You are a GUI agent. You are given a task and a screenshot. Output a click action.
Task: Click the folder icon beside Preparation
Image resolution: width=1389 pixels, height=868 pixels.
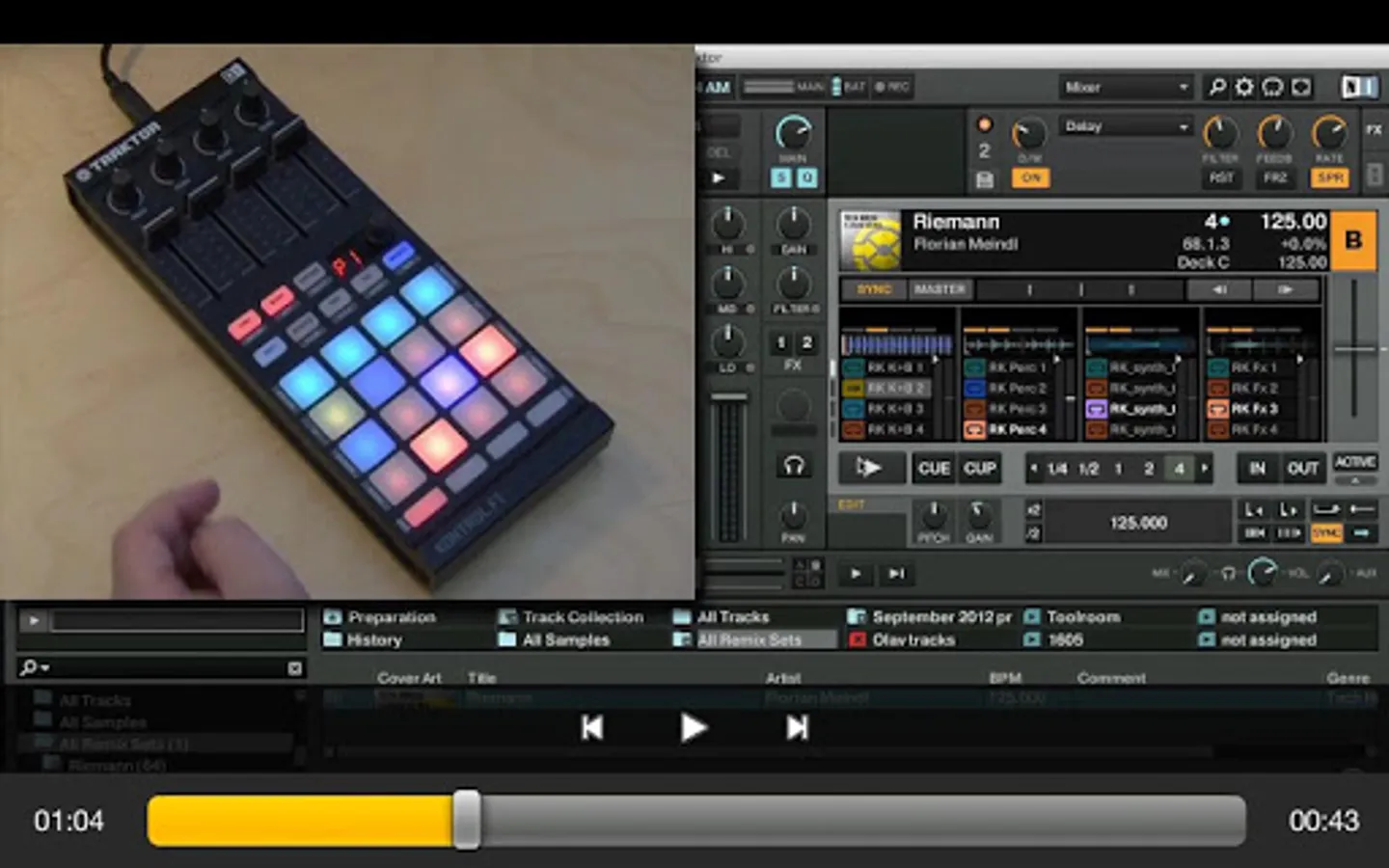[x=334, y=616]
